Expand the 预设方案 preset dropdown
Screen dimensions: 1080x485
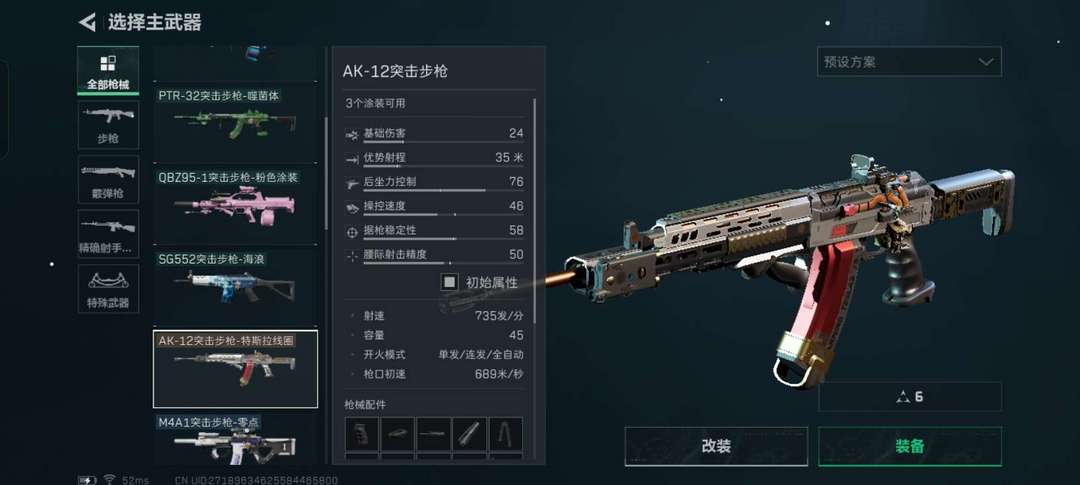coord(909,61)
